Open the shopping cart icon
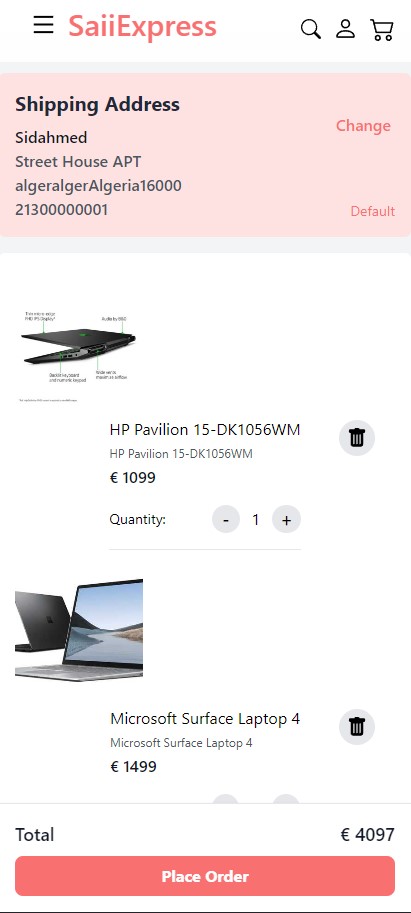 click(382, 29)
